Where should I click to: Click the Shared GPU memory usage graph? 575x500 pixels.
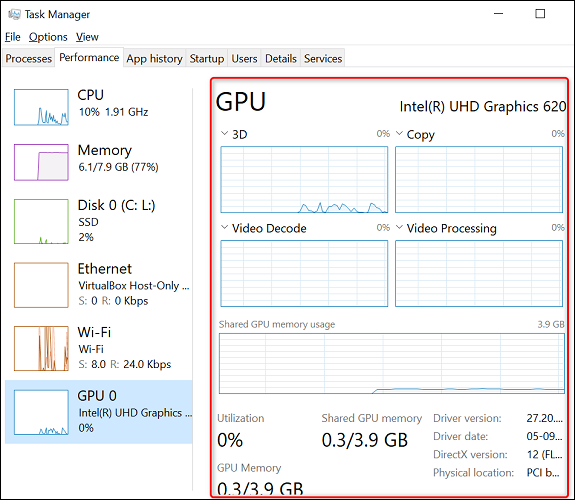click(392, 364)
